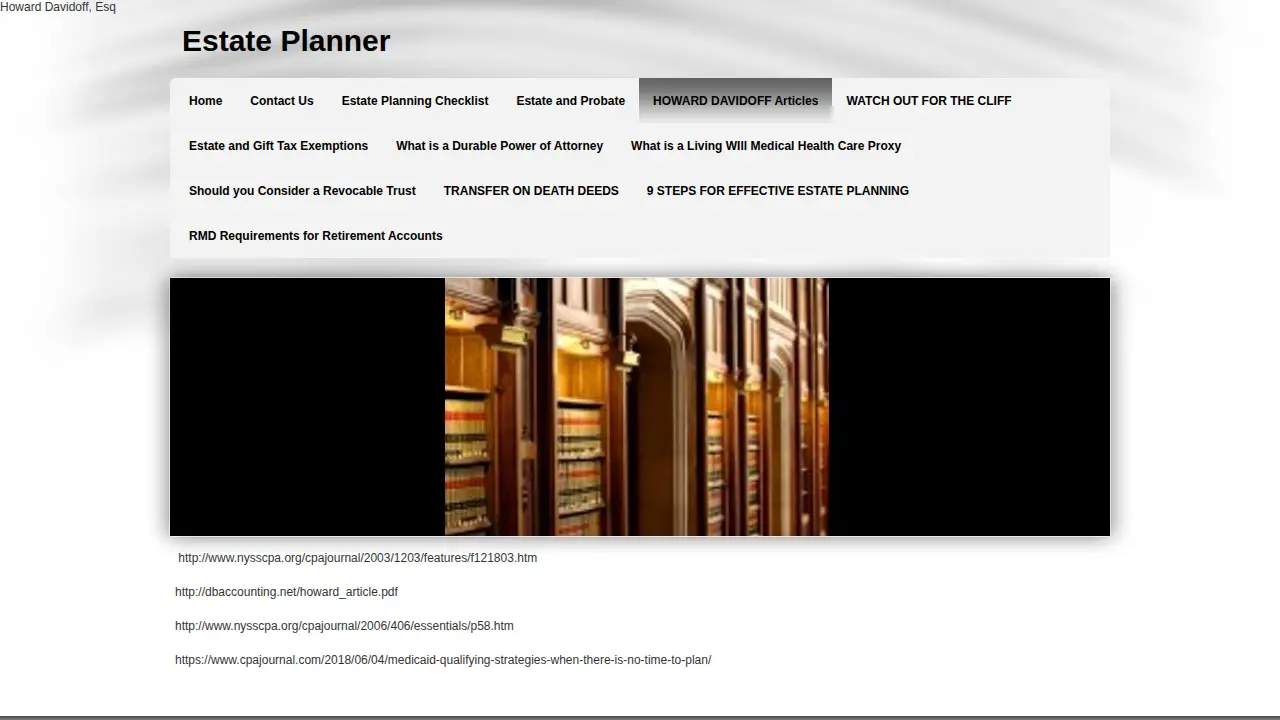Open TRANSFER ON DEATH DEEDS page
This screenshot has height=720, width=1280.
[531, 191]
